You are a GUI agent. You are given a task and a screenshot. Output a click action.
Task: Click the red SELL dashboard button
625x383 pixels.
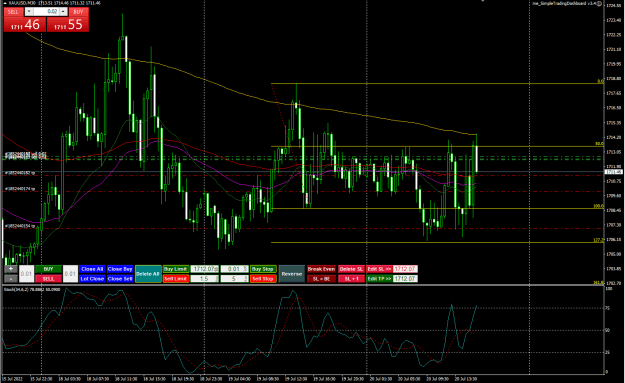48,279
